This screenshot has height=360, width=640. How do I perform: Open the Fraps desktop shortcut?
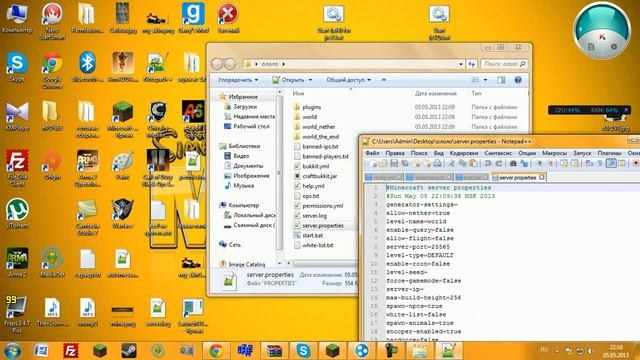pos(17,314)
